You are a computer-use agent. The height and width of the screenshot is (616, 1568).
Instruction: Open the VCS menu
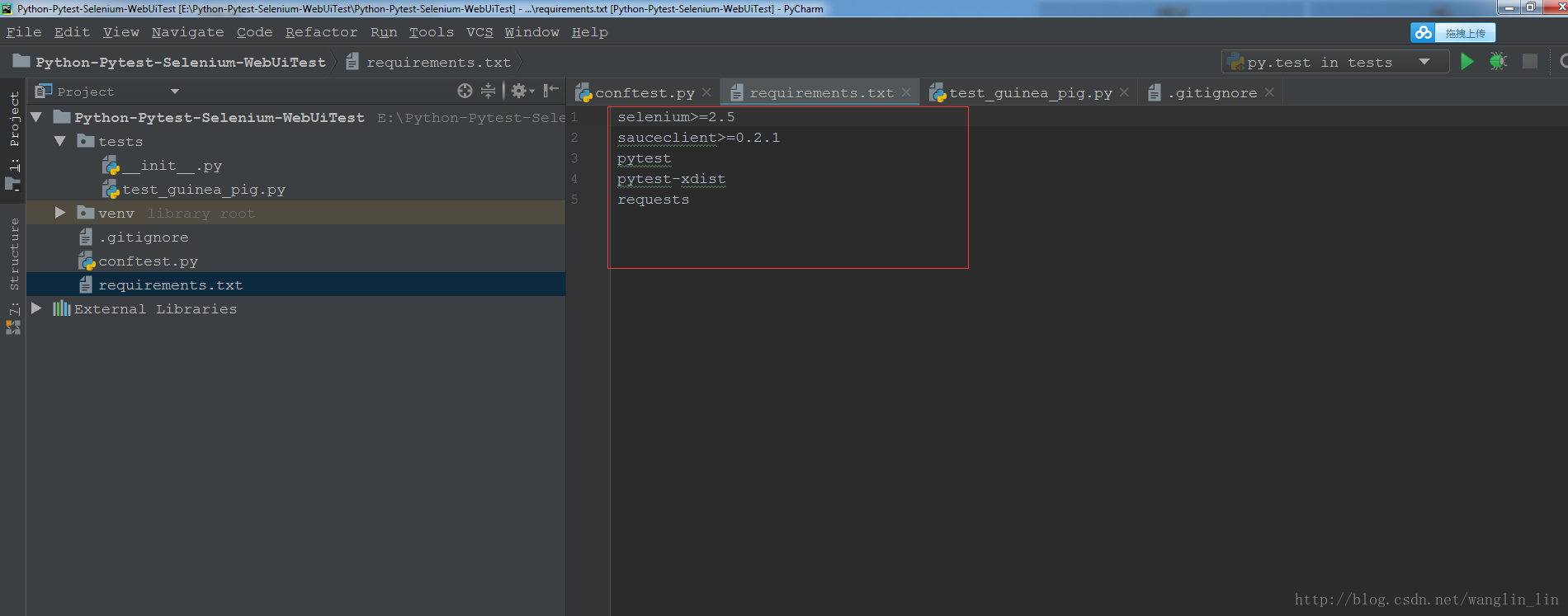click(479, 32)
